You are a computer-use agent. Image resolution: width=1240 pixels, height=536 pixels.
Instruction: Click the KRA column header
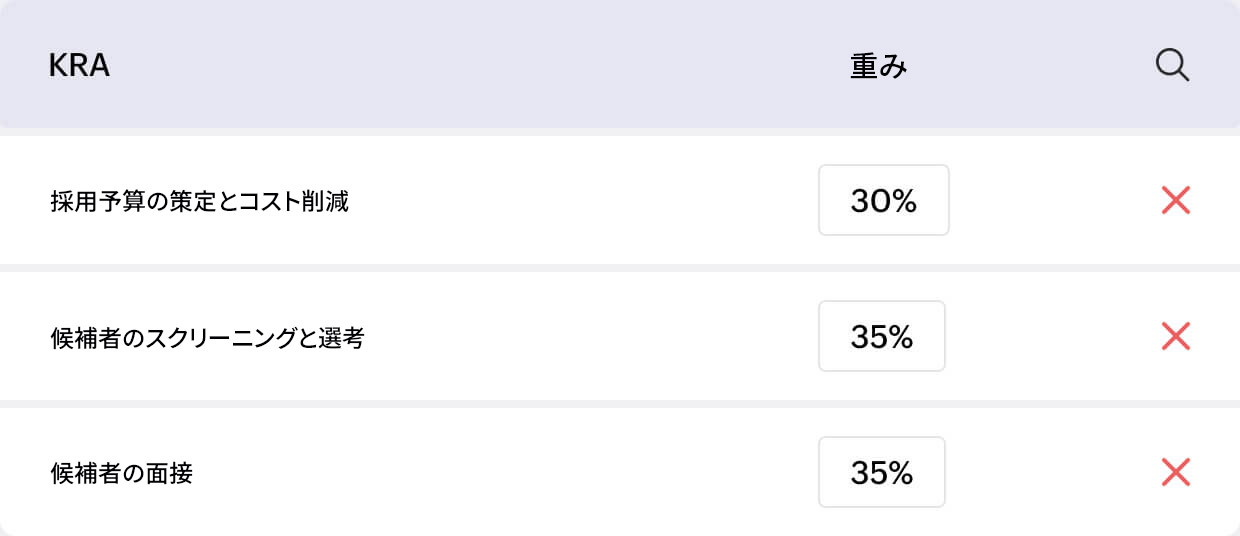pos(79,67)
